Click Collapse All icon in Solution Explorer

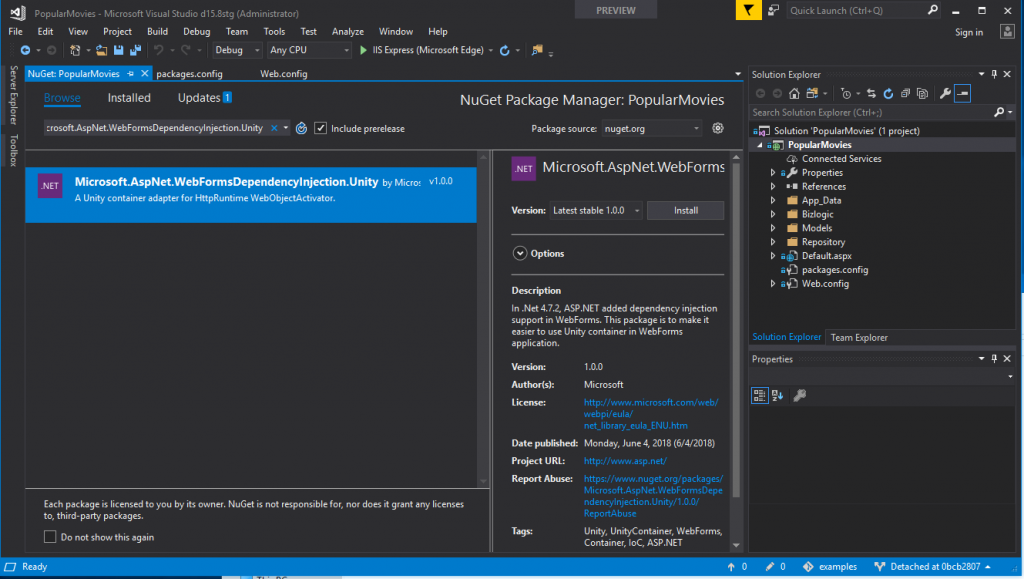coord(905,94)
